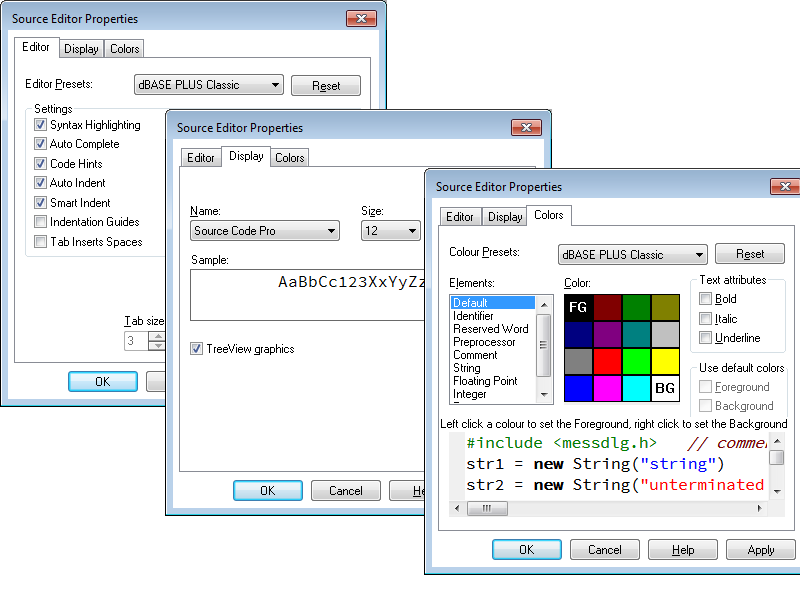The height and width of the screenshot is (600, 800).
Task: Click Apply in the Colors window
Action: (x=761, y=549)
